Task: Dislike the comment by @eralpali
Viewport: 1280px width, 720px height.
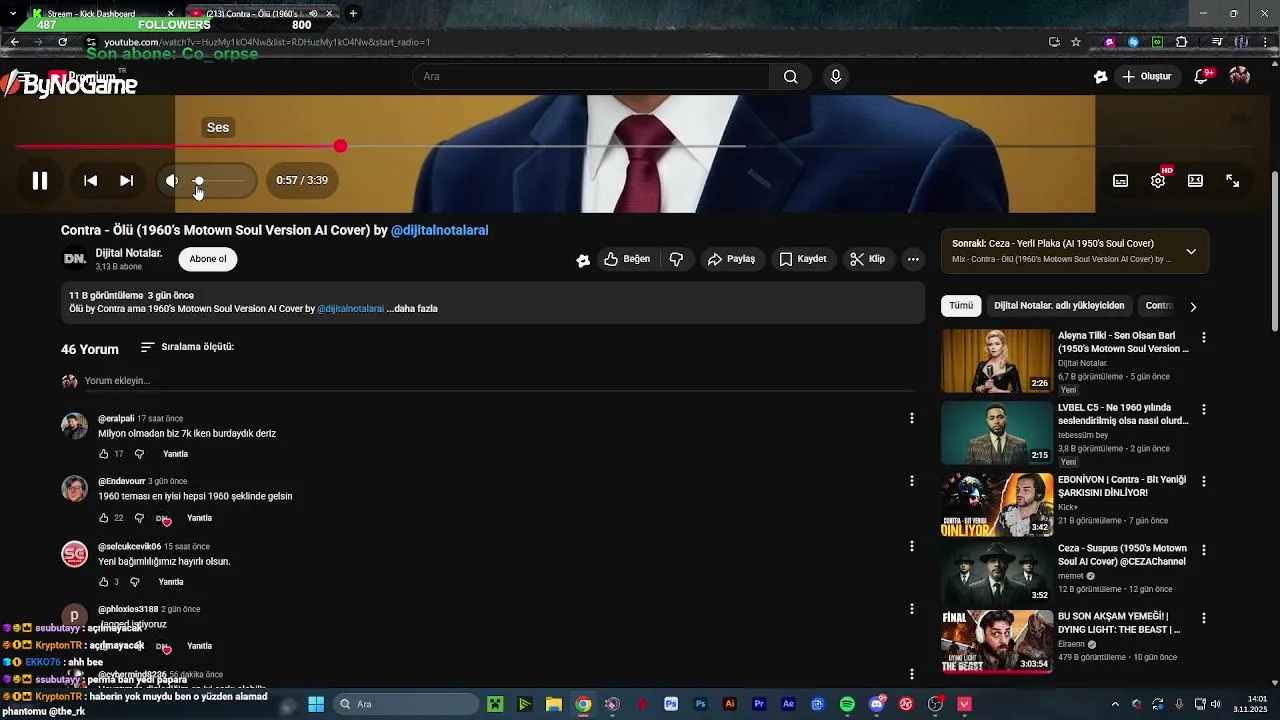Action: click(x=139, y=454)
